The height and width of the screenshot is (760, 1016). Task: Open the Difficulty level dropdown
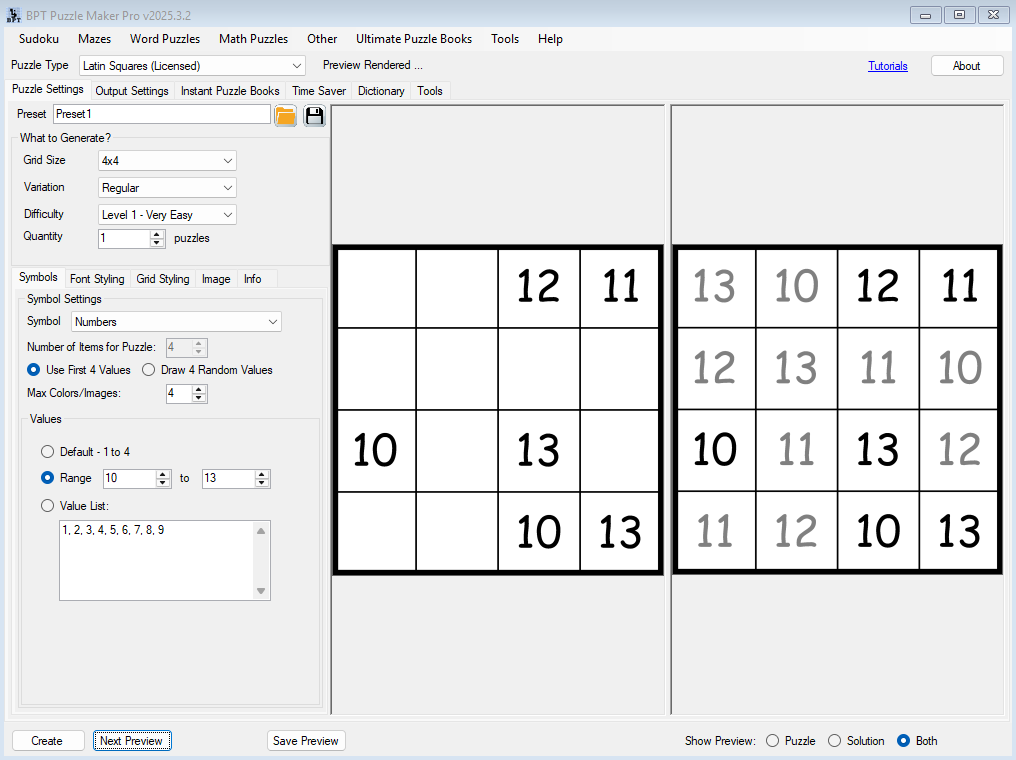[167, 215]
